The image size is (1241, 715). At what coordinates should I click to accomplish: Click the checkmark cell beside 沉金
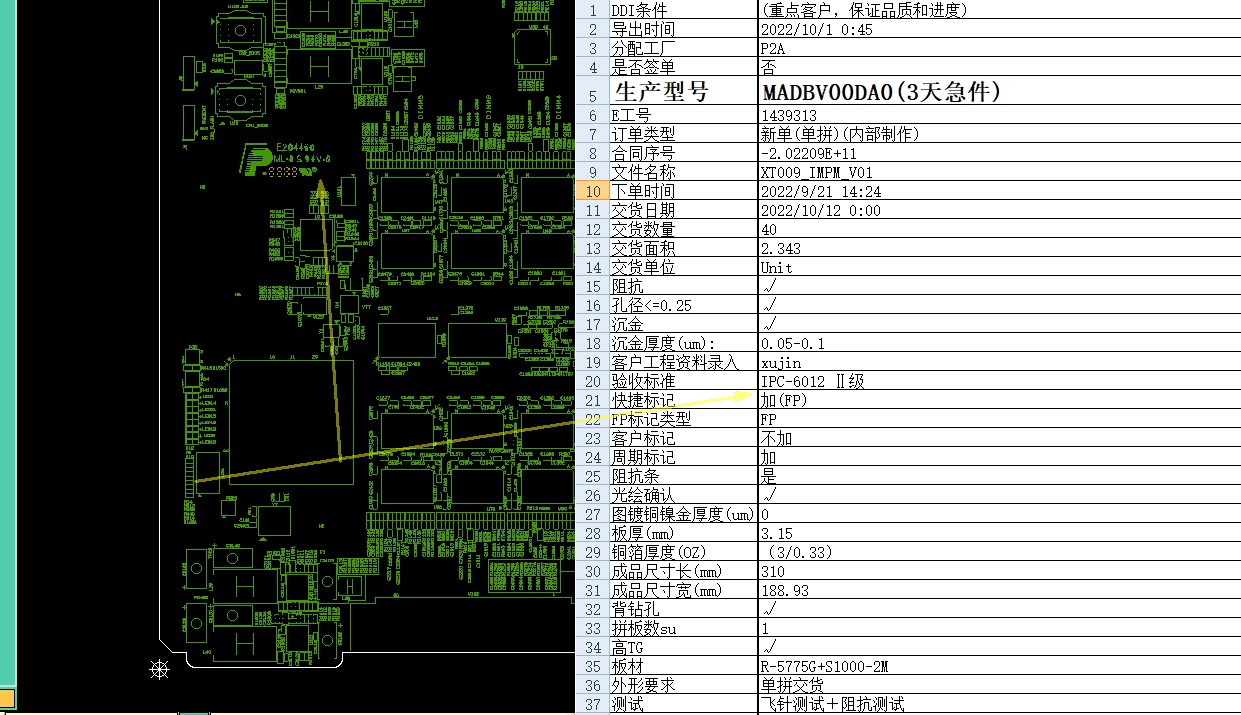[999, 324]
